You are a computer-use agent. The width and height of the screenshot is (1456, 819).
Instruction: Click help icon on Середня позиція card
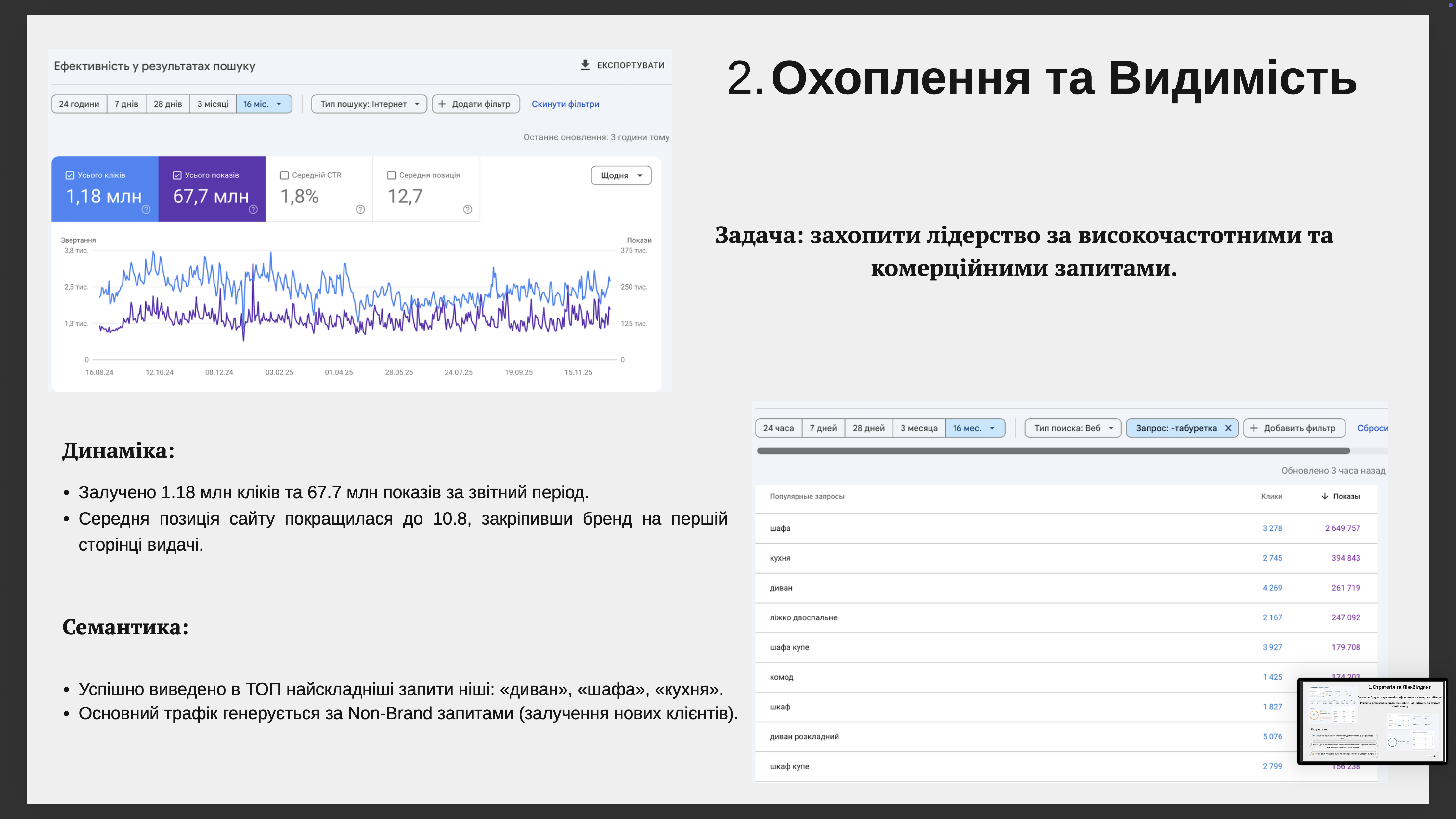[x=467, y=209]
